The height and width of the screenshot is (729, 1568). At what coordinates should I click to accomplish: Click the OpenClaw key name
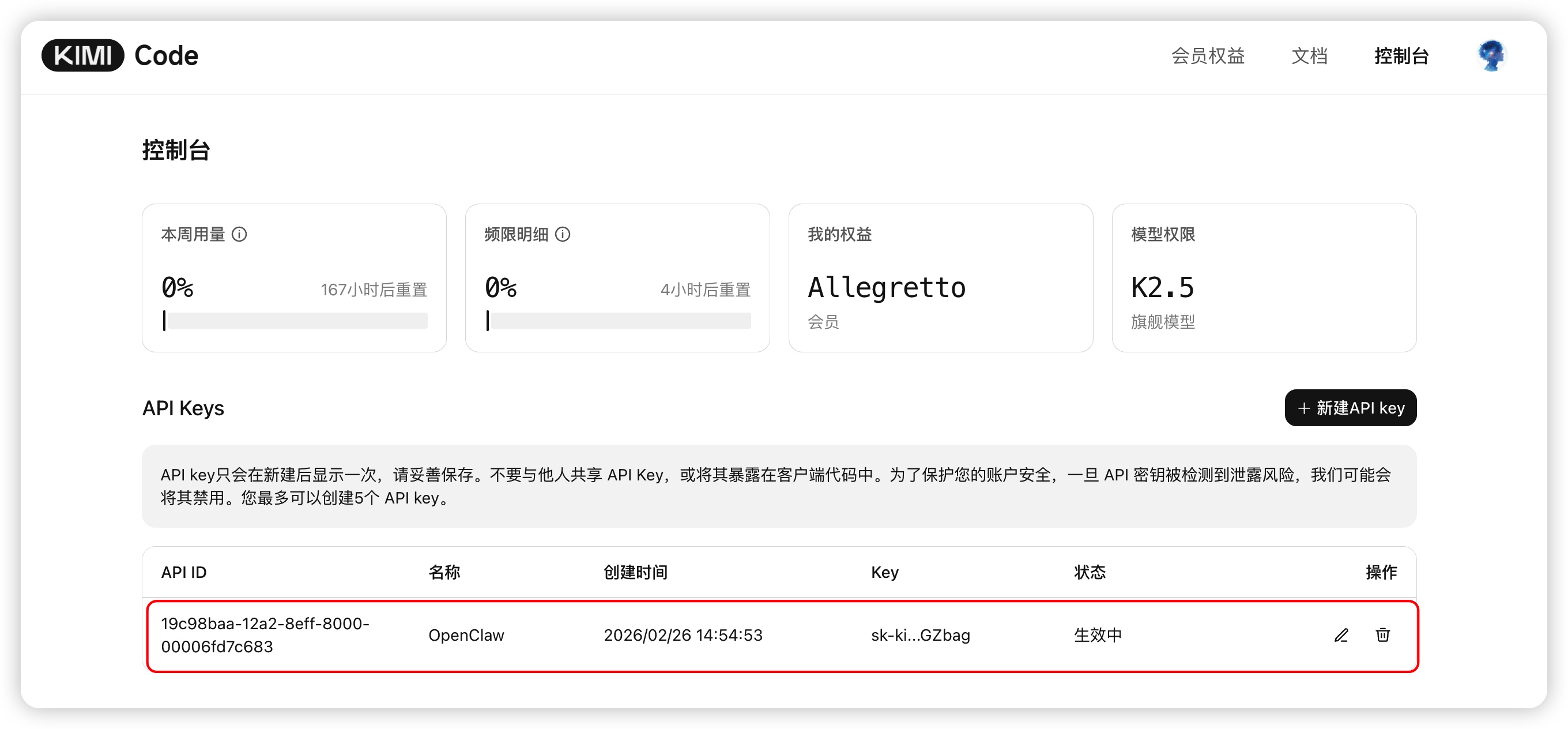click(466, 635)
